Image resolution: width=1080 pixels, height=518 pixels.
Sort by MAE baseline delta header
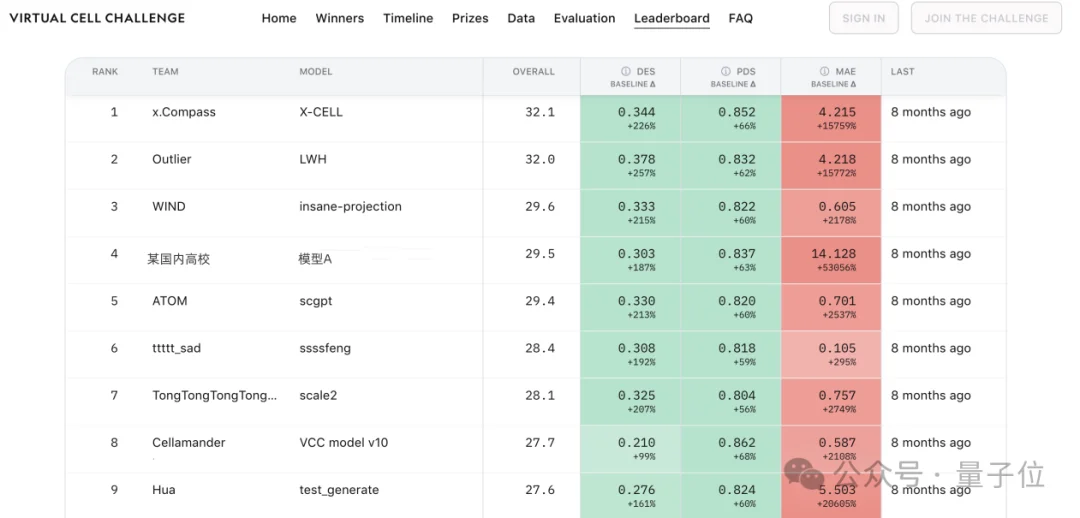coord(833,84)
